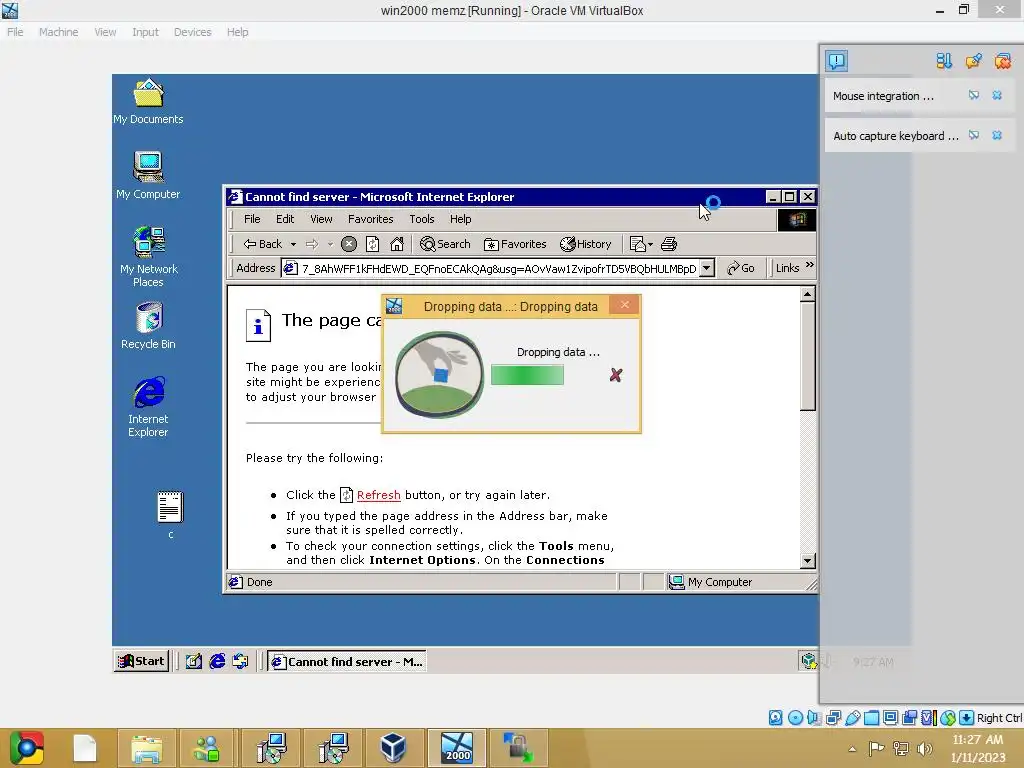Image resolution: width=1024 pixels, height=768 pixels.
Task: Open Chrome from the host taskbar
Action: point(26,748)
